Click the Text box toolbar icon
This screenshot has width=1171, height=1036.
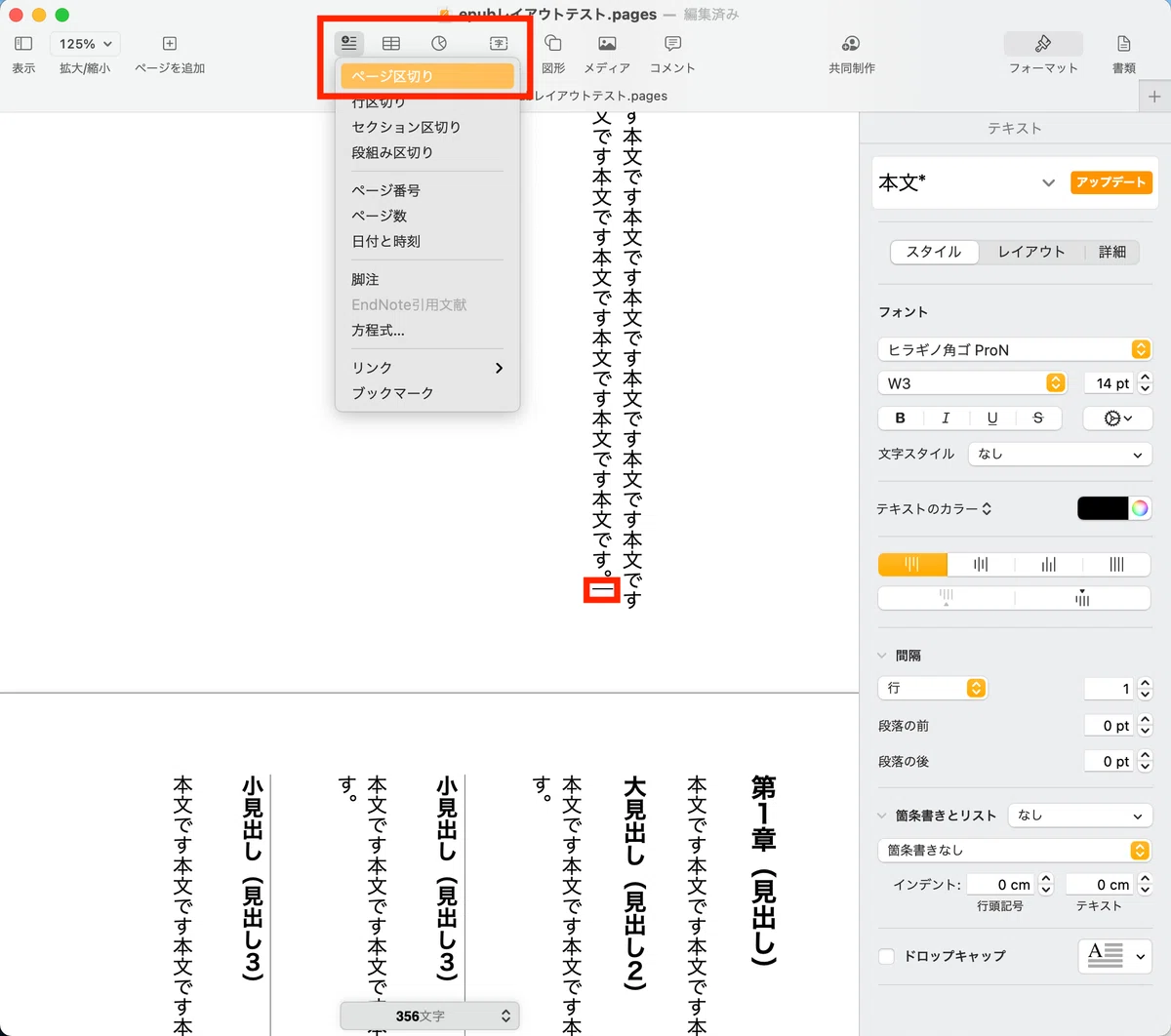[499, 43]
